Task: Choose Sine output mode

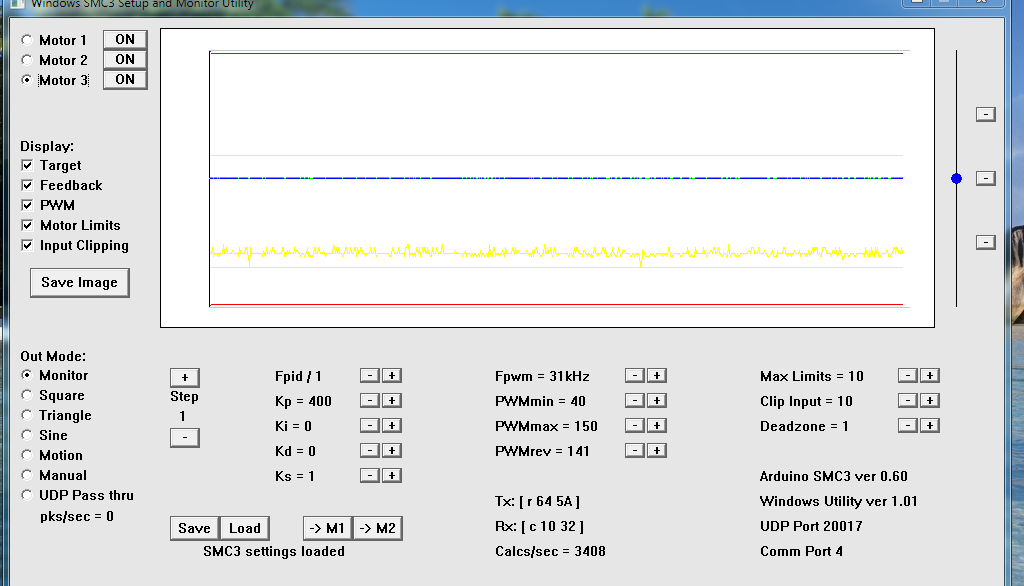Action: (x=27, y=435)
